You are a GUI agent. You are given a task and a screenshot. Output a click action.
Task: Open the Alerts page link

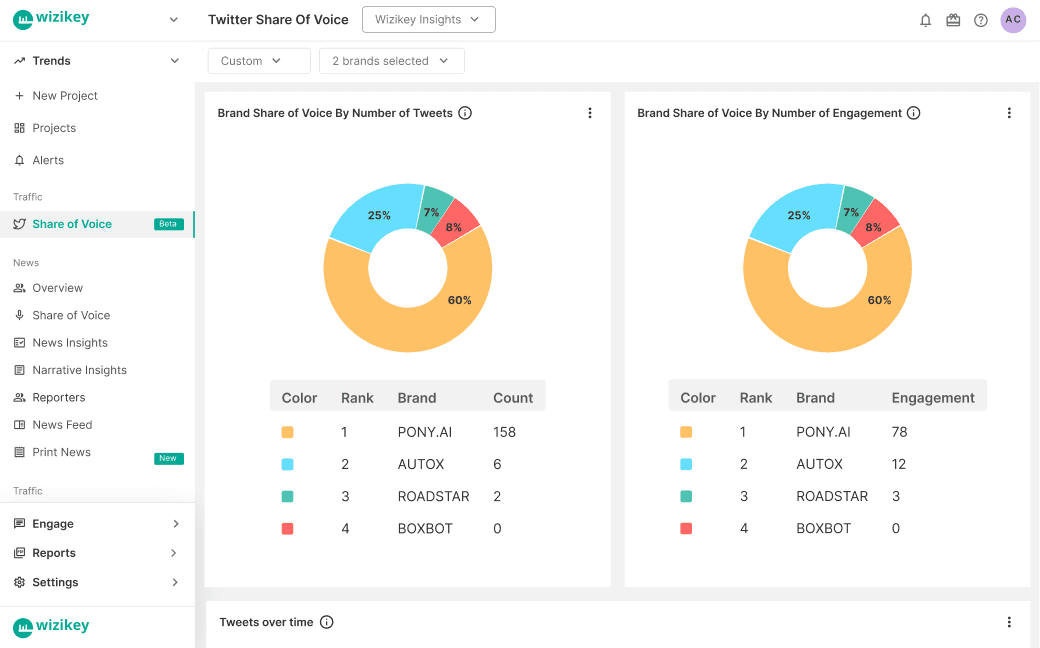[x=48, y=160]
